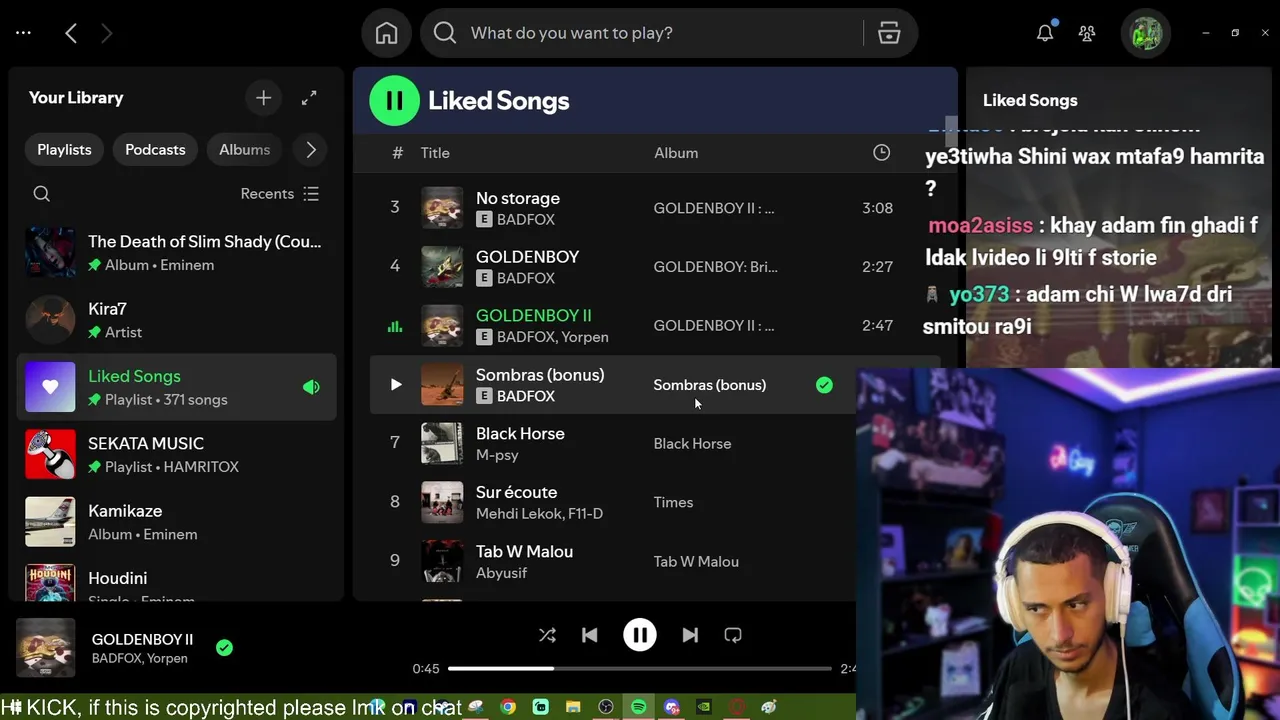
Task: Toggle liked checkmark on Sombras (bonus)
Action: (x=824, y=385)
